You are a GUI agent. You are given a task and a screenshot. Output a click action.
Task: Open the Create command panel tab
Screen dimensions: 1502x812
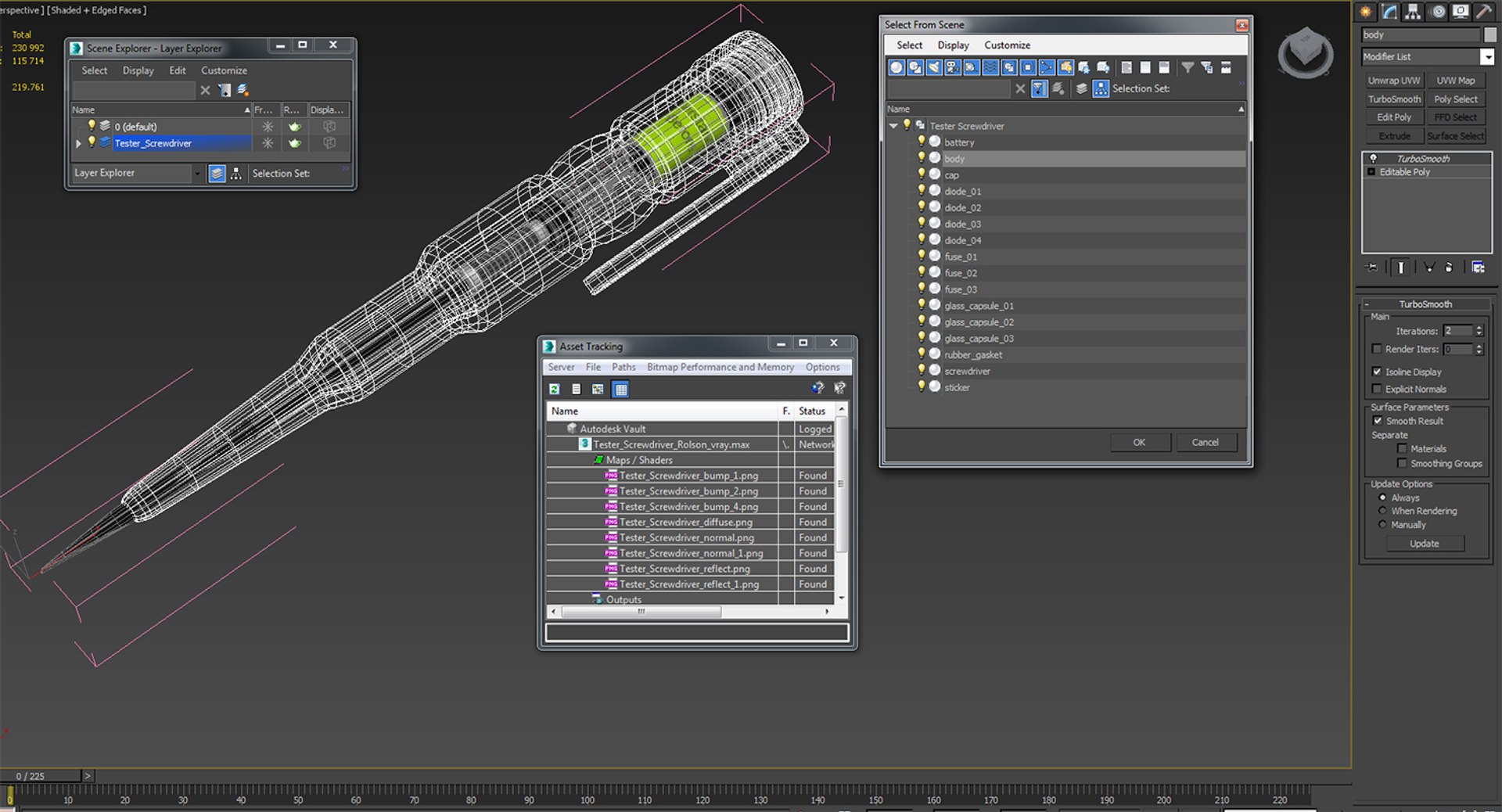[x=1366, y=12]
